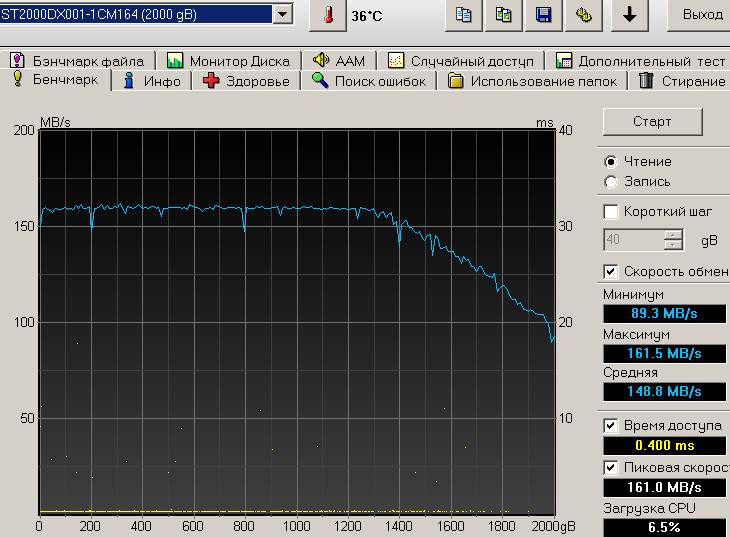Click the copy screenshot icon
730x537 pixels.
[x=503, y=15]
